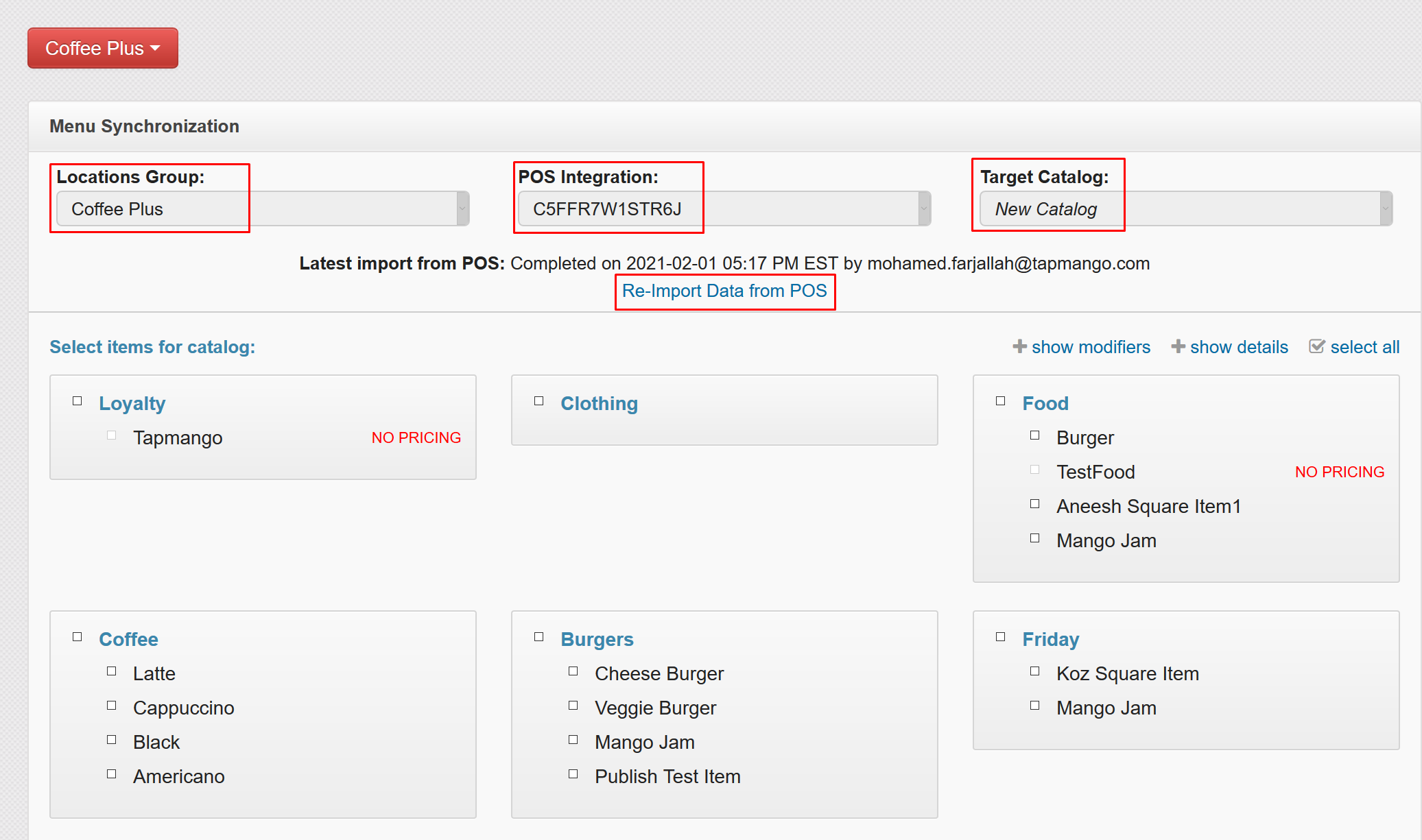Open the Coffee Plus dropdown menu
This screenshot has width=1422, height=840.
(x=102, y=48)
